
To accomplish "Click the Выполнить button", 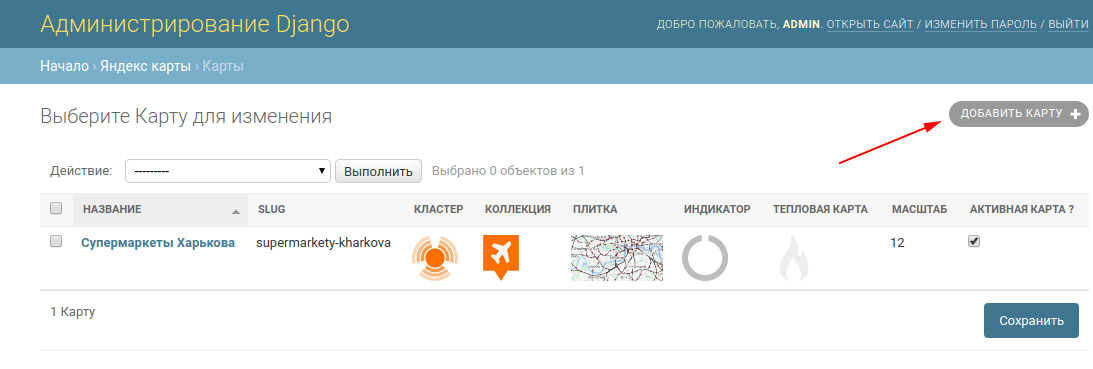I will coord(379,171).
